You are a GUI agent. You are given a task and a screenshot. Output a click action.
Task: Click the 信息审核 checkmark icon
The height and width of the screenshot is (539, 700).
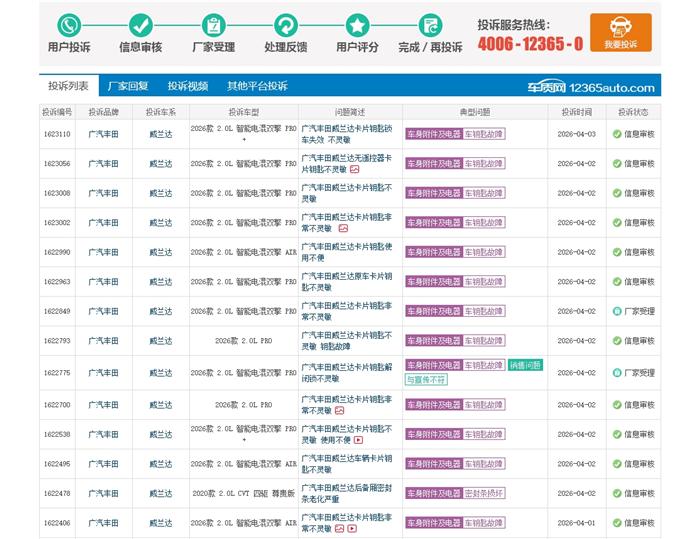(x=140, y=25)
